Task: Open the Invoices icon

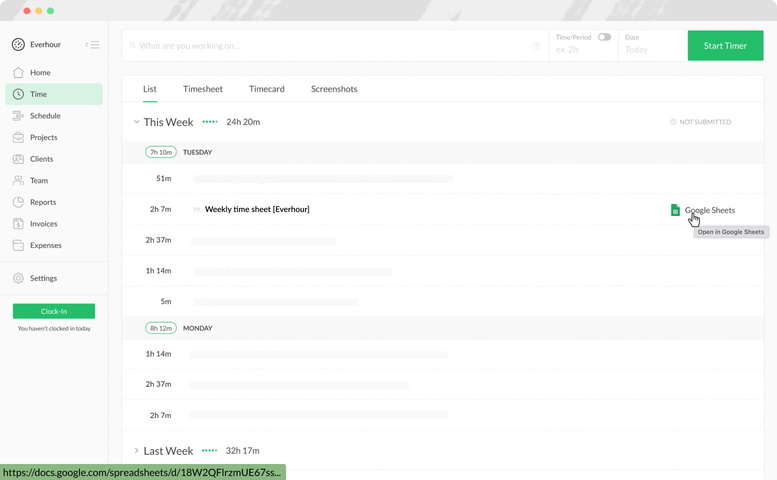Action: 18,223
